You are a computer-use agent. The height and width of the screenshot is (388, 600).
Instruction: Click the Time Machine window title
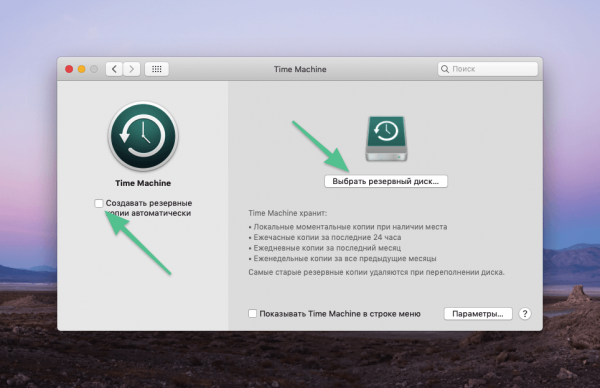point(300,69)
